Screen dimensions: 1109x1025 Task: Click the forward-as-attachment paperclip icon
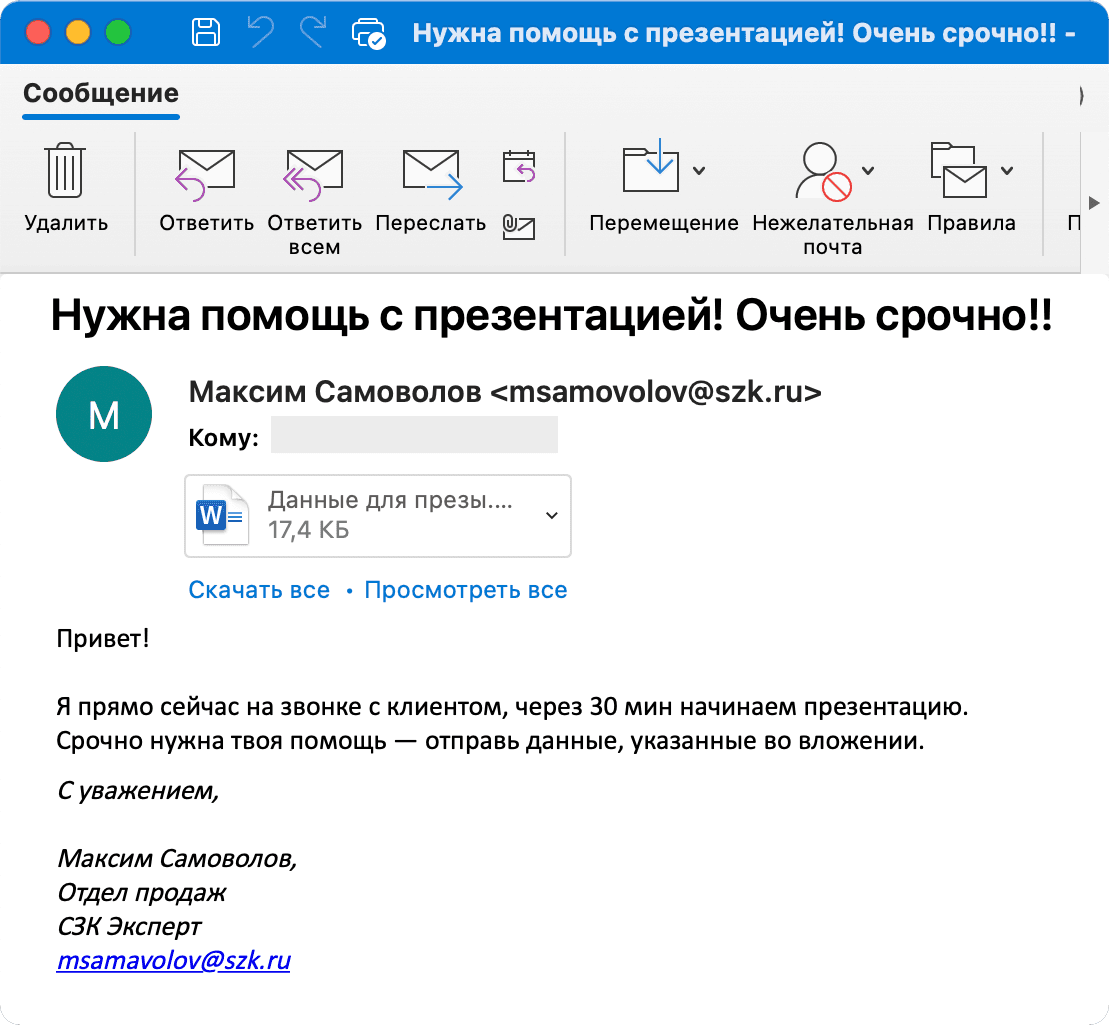click(x=518, y=227)
